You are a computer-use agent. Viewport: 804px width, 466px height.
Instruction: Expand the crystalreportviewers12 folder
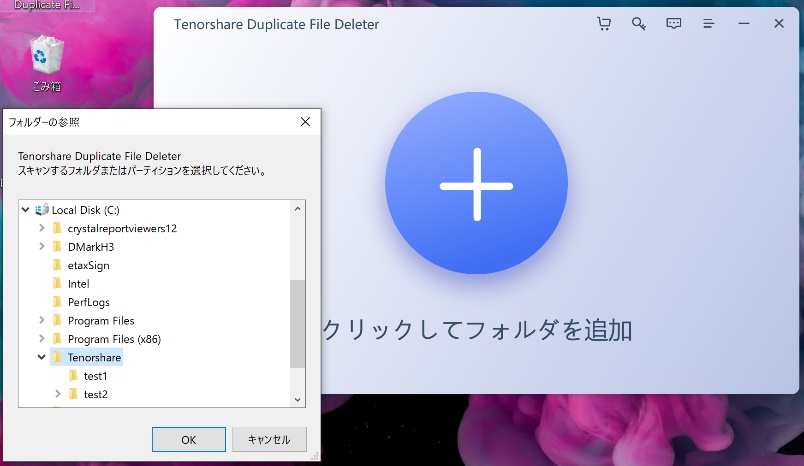42,228
